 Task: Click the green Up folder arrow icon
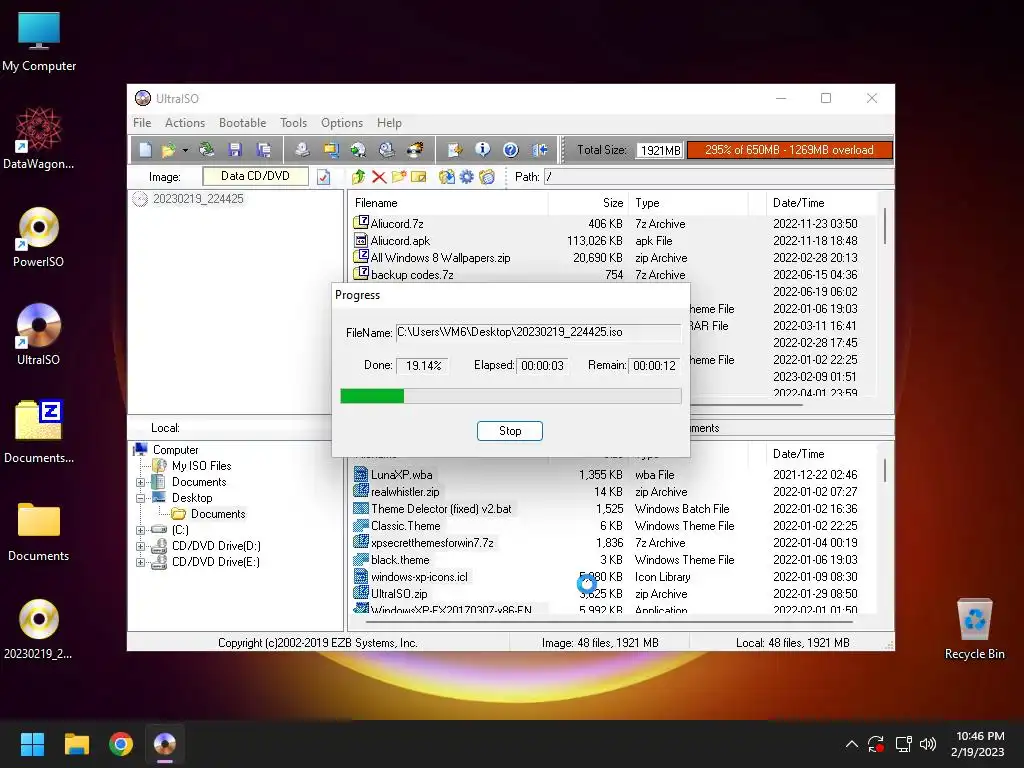(359, 177)
